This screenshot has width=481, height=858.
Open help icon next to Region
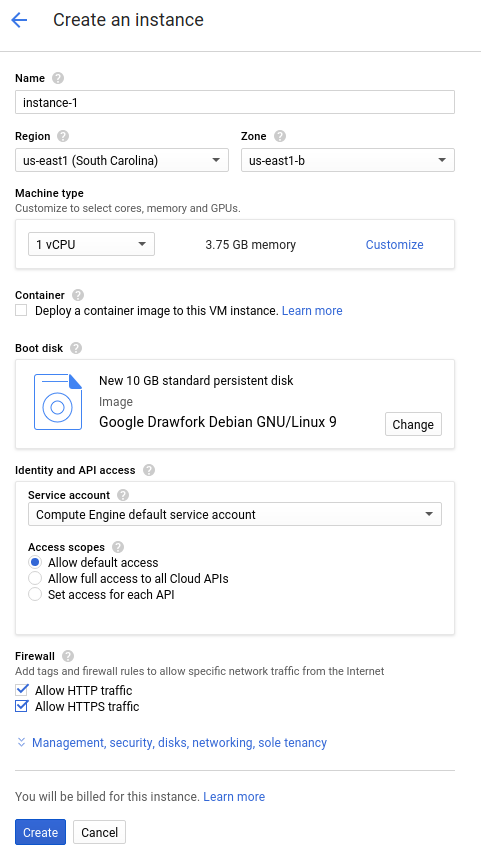(63, 136)
